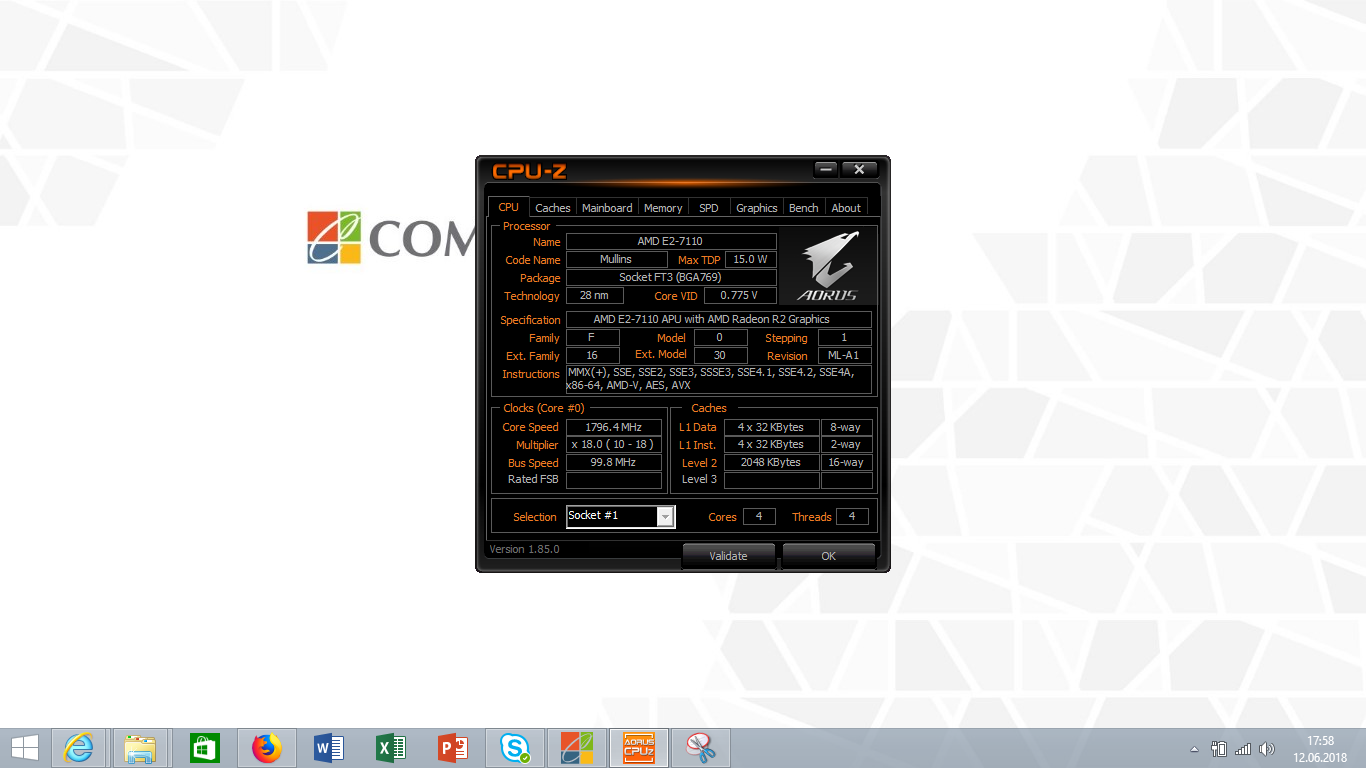
Task: Click the 0.775 V Core VID value
Action: 739,296
